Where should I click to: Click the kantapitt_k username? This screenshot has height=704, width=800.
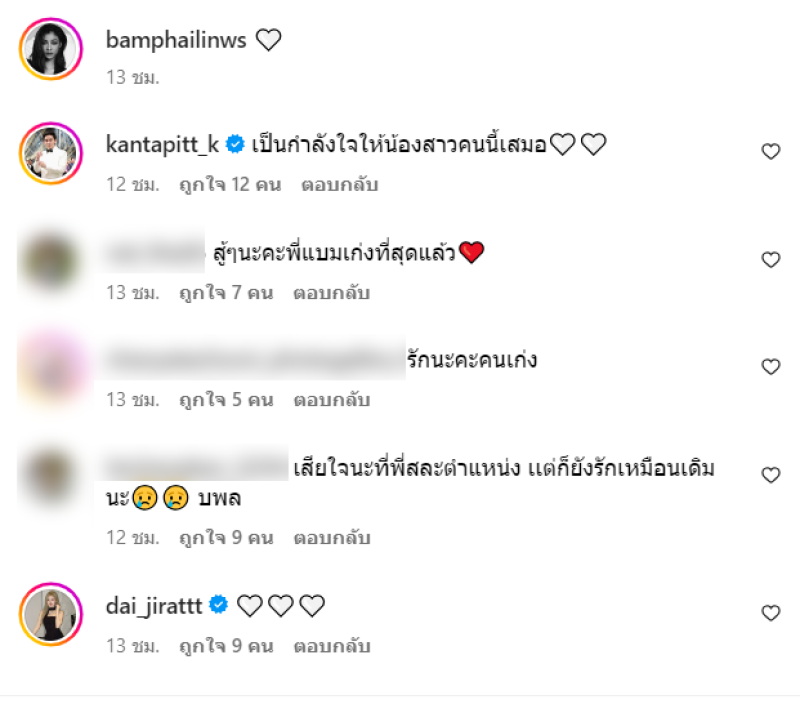(162, 144)
